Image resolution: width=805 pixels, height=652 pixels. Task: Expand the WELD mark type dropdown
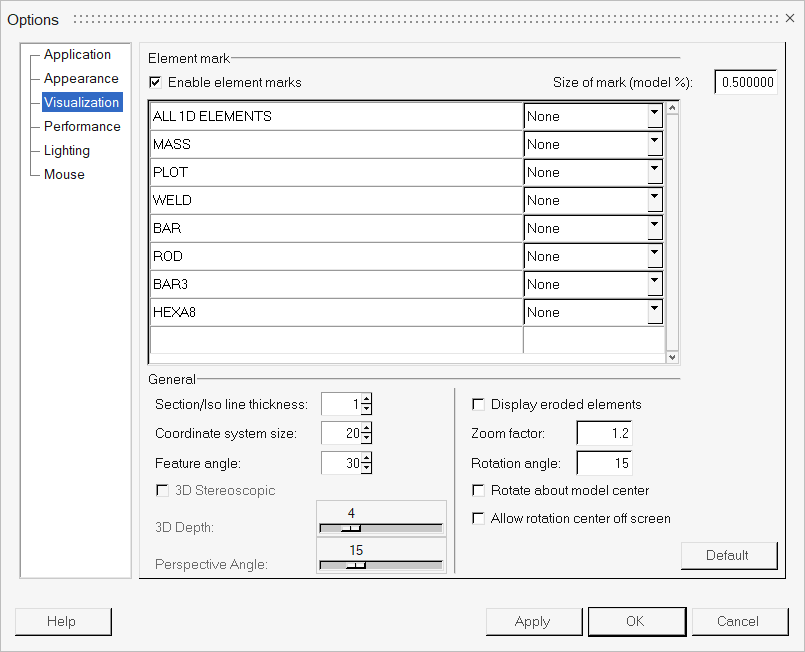(x=654, y=200)
